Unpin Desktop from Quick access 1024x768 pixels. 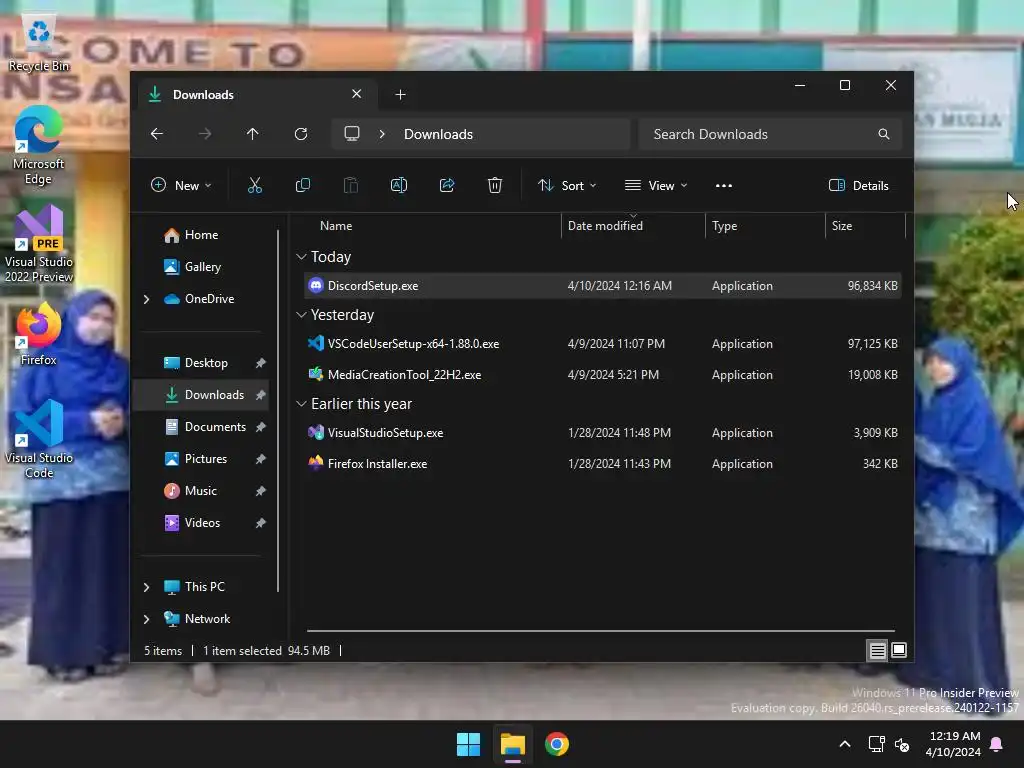tap(261, 363)
